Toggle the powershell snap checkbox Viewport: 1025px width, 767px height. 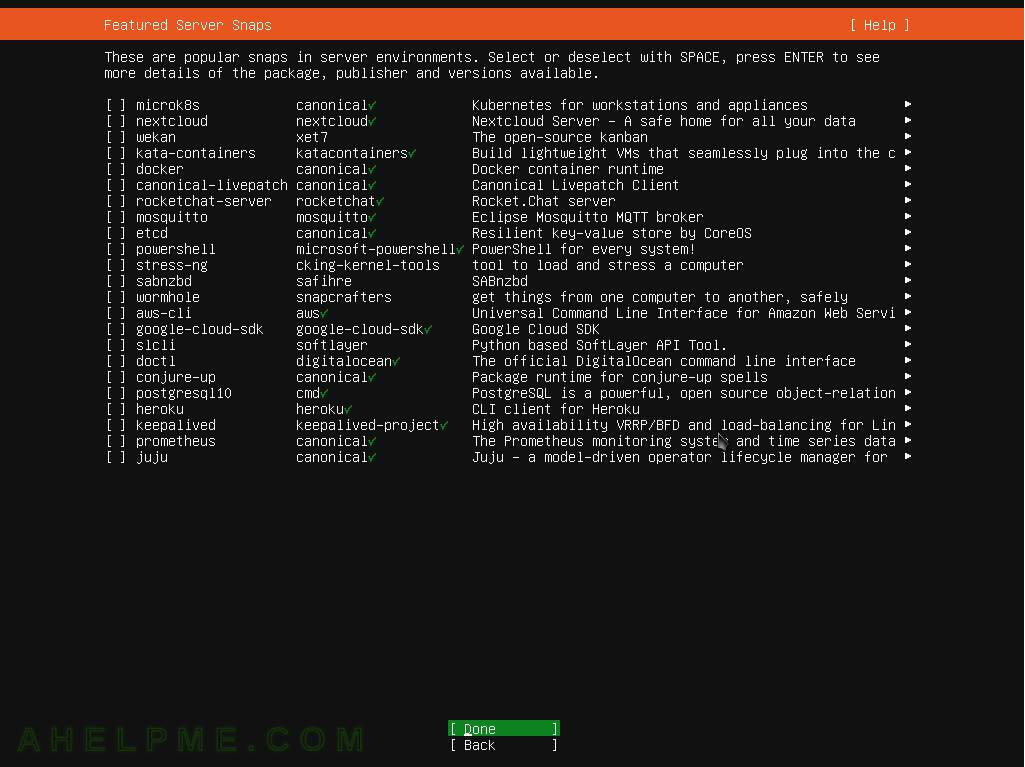pyautogui.click(x=116, y=249)
